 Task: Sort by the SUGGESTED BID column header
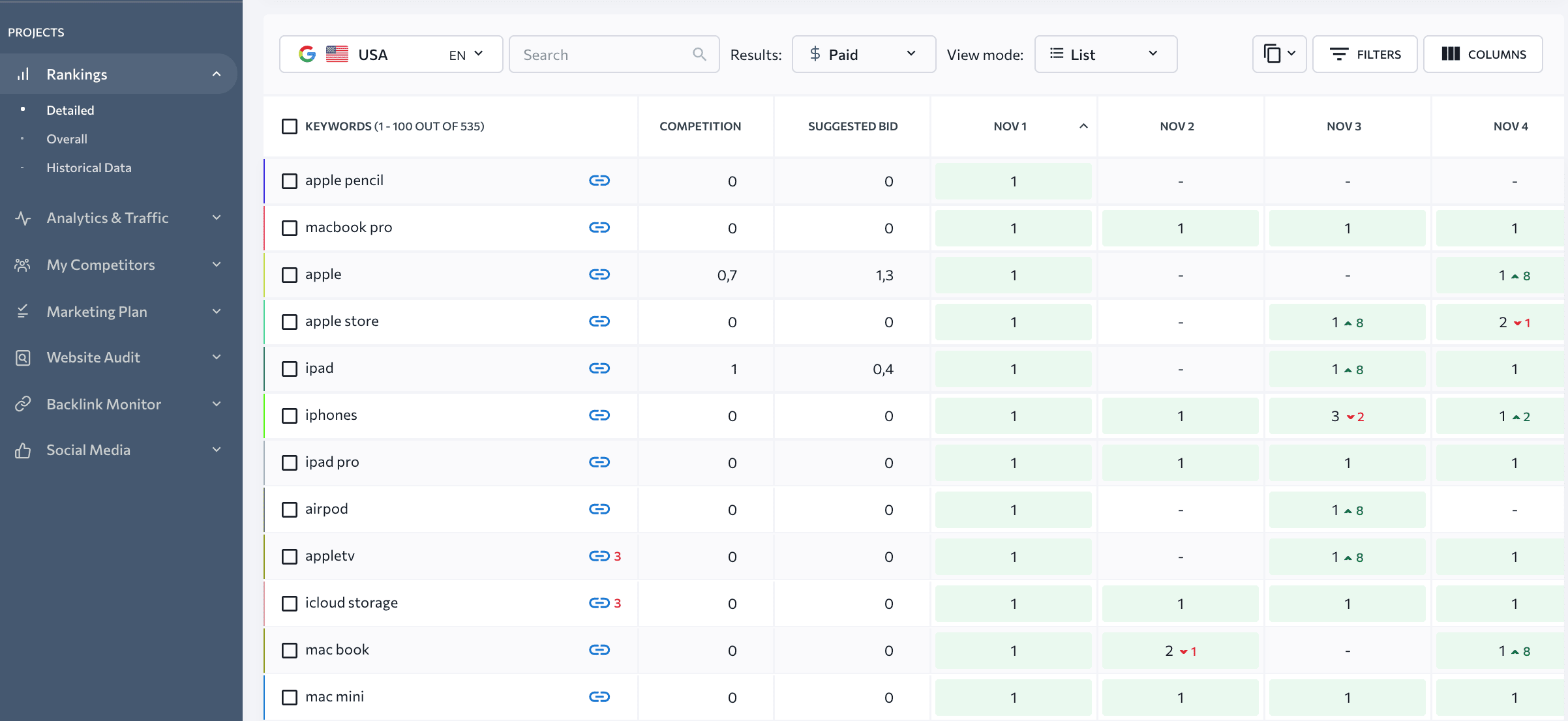(852, 126)
